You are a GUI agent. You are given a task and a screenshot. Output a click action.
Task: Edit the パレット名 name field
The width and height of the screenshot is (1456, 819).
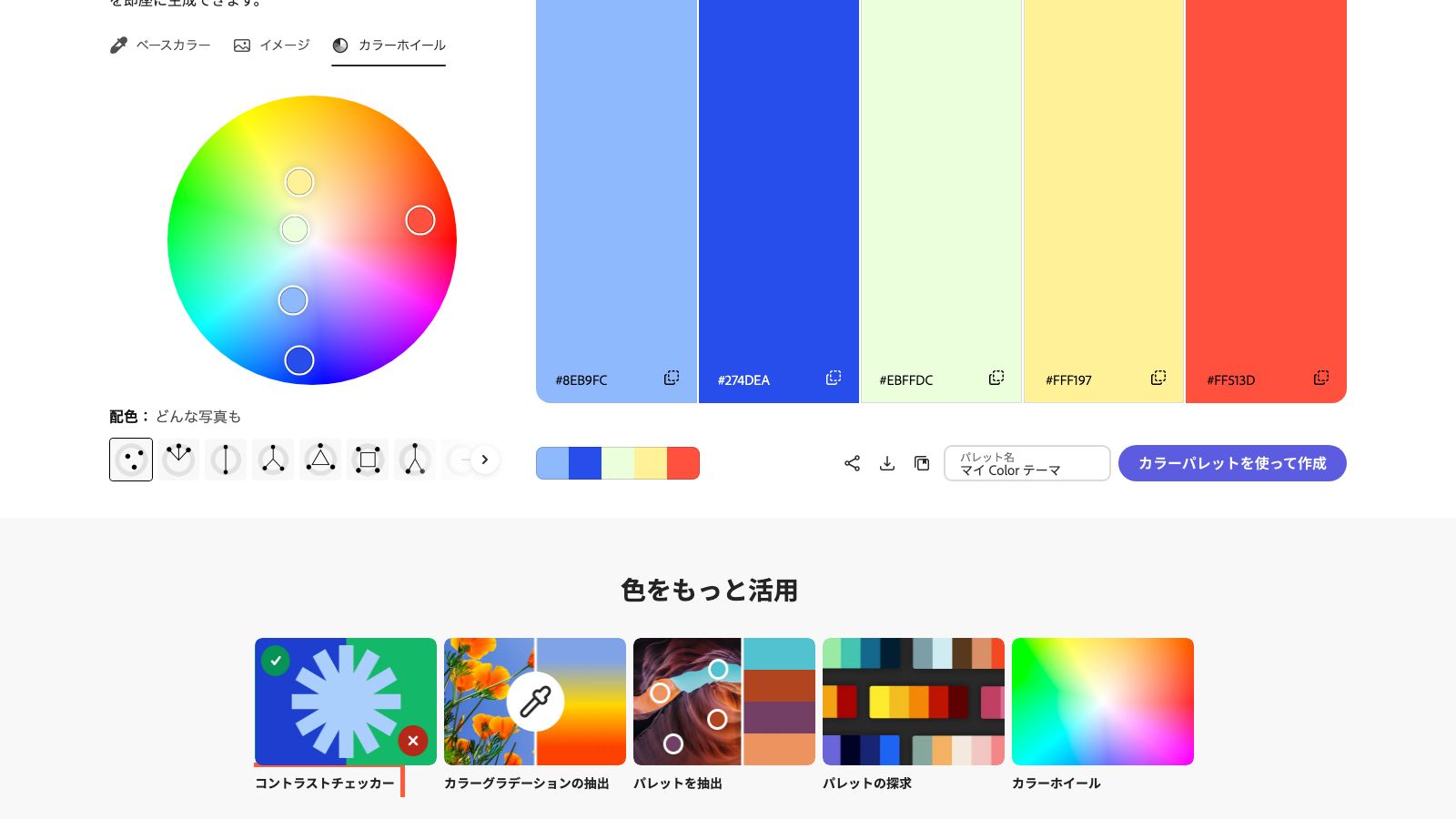tap(1027, 463)
